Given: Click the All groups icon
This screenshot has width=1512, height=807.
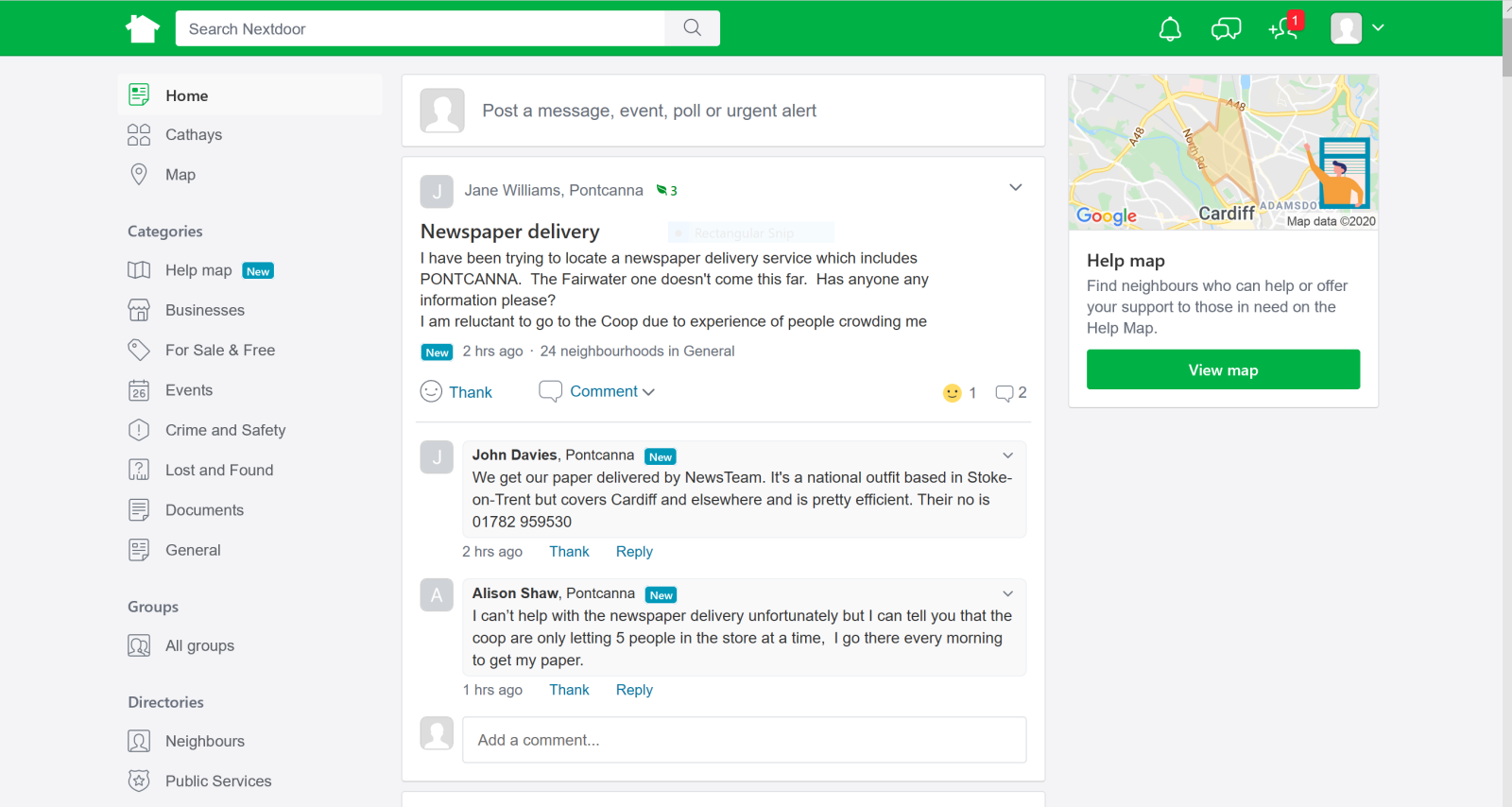Looking at the screenshot, I should [x=139, y=645].
